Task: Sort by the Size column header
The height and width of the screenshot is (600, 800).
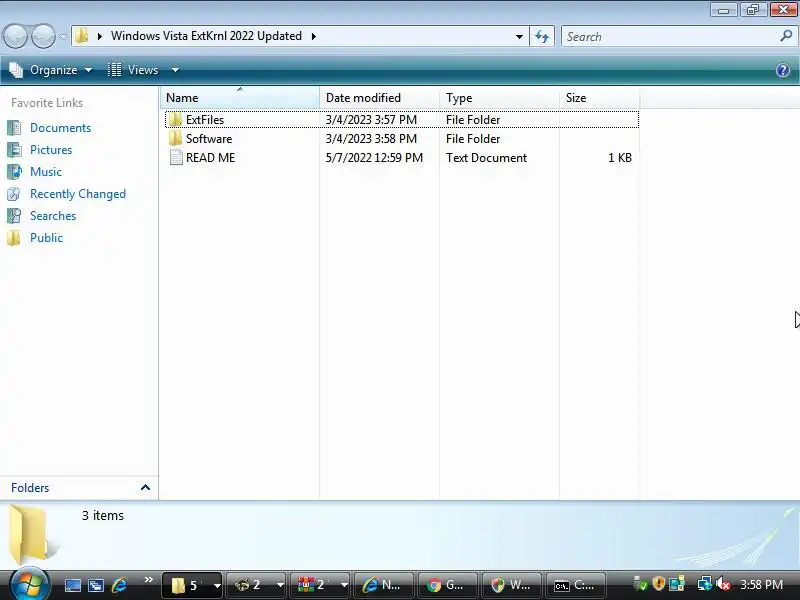Action: click(x=599, y=97)
